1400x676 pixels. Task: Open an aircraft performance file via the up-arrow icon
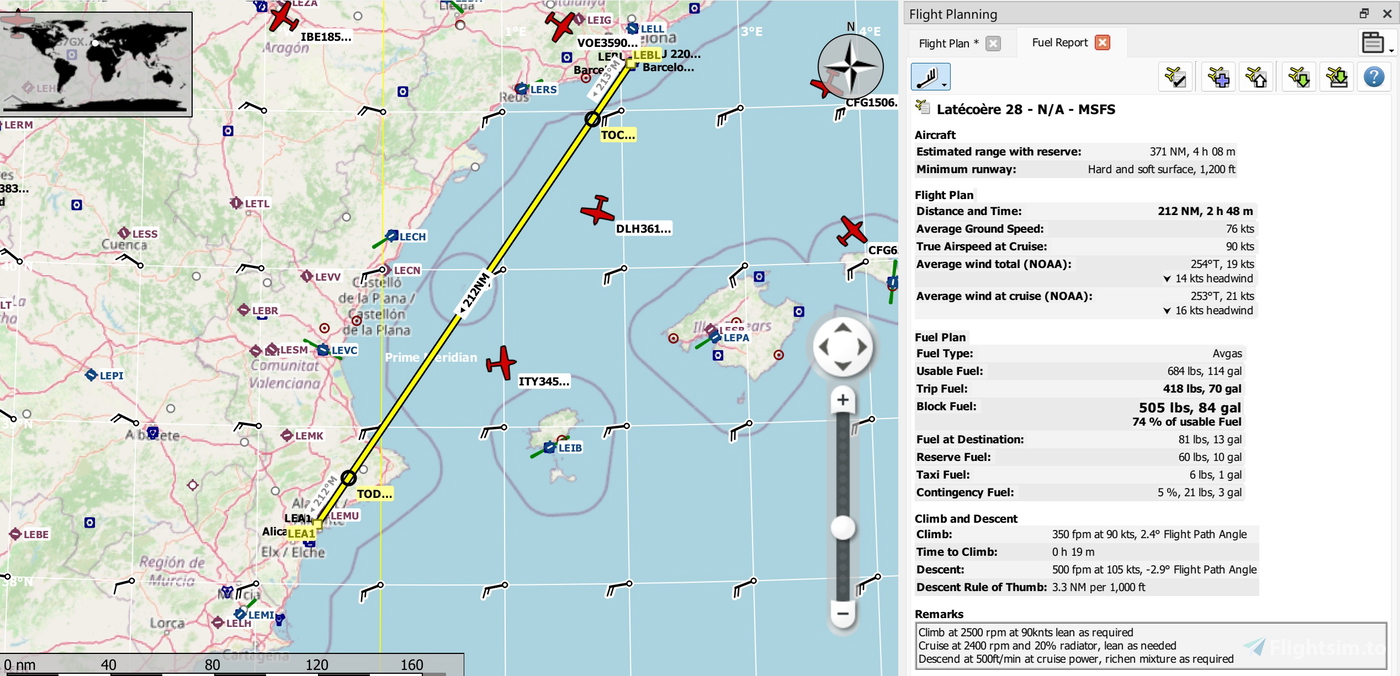pos(1258,76)
